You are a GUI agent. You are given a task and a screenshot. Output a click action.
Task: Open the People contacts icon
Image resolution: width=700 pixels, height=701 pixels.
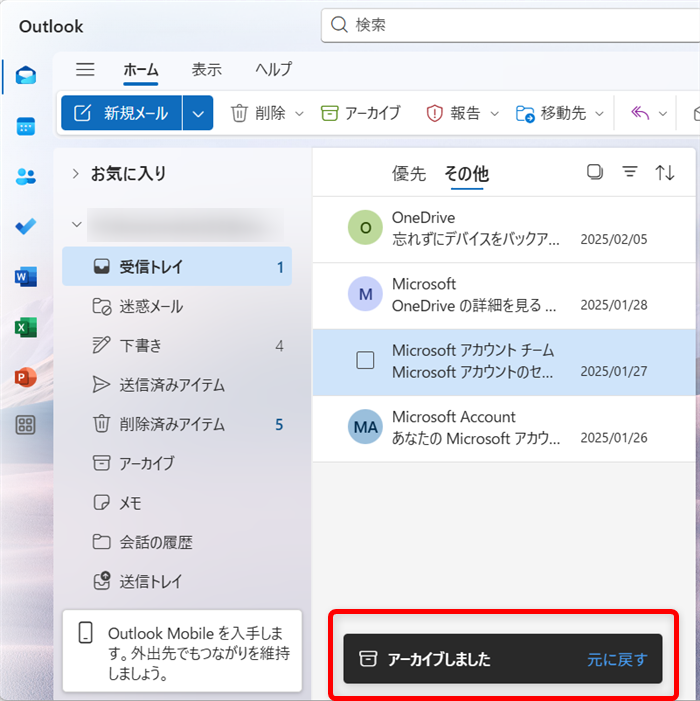tap(26, 176)
